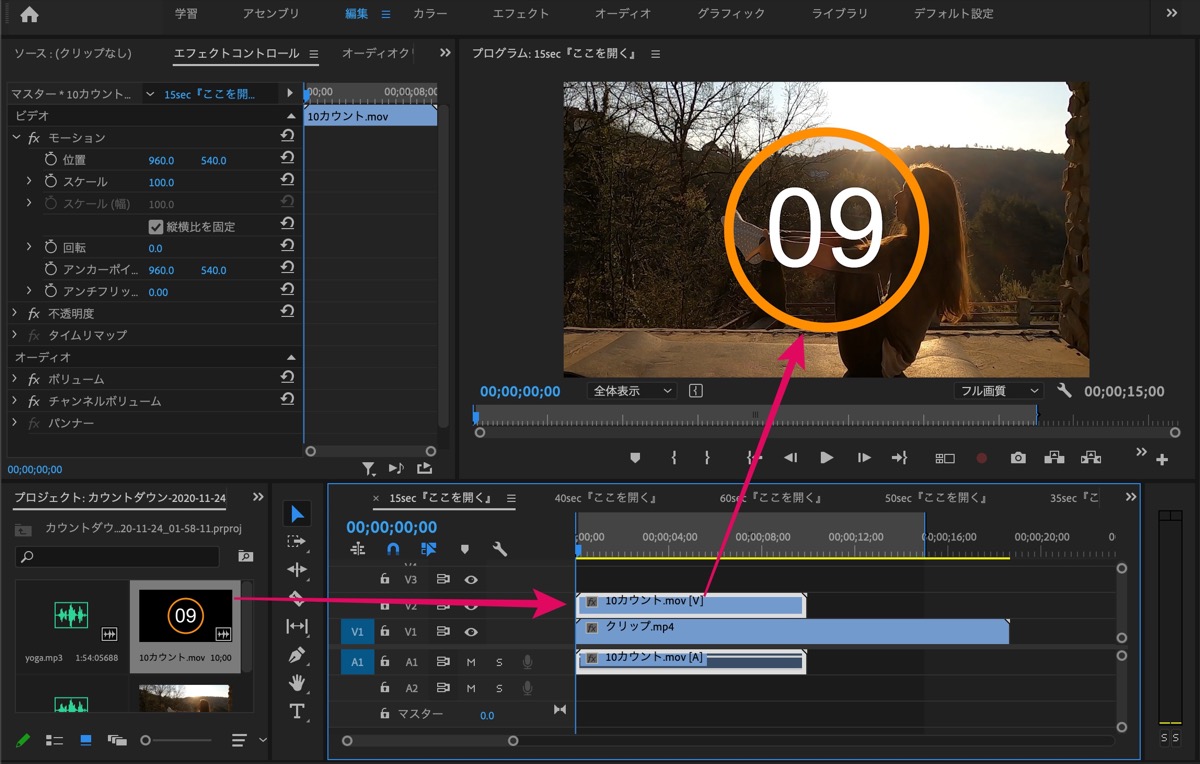Open timeline display settings wrench
1200x764 pixels.
(500, 549)
